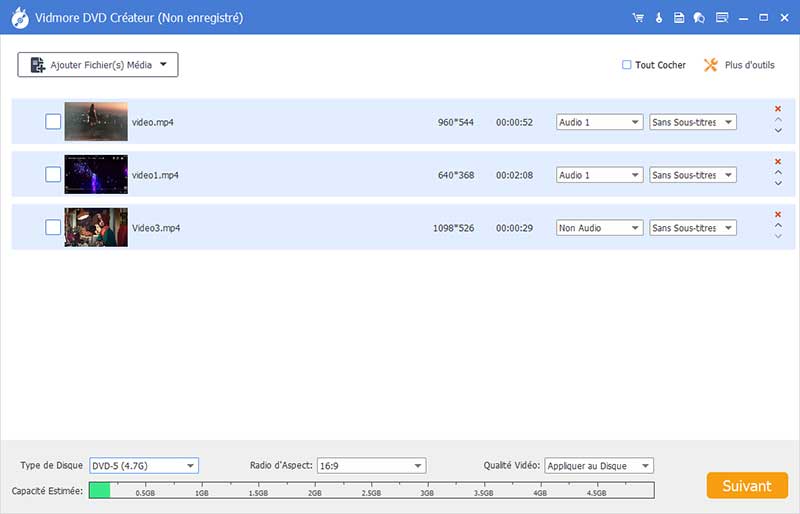Image resolution: width=800 pixels, height=514 pixels.
Task: Click the Video3.mp4 thumbnail
Action: [x=96, y=227]
